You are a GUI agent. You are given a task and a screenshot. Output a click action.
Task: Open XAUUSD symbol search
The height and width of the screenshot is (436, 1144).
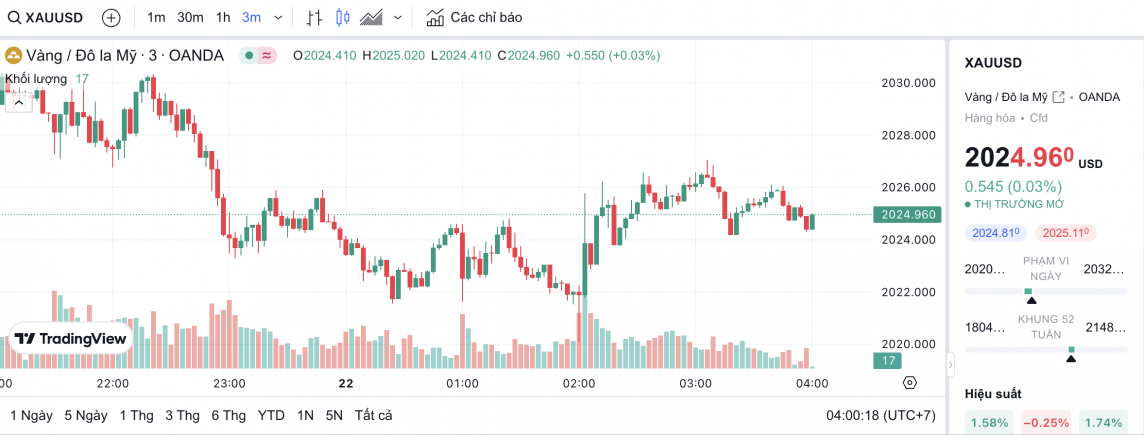point(47,17)
